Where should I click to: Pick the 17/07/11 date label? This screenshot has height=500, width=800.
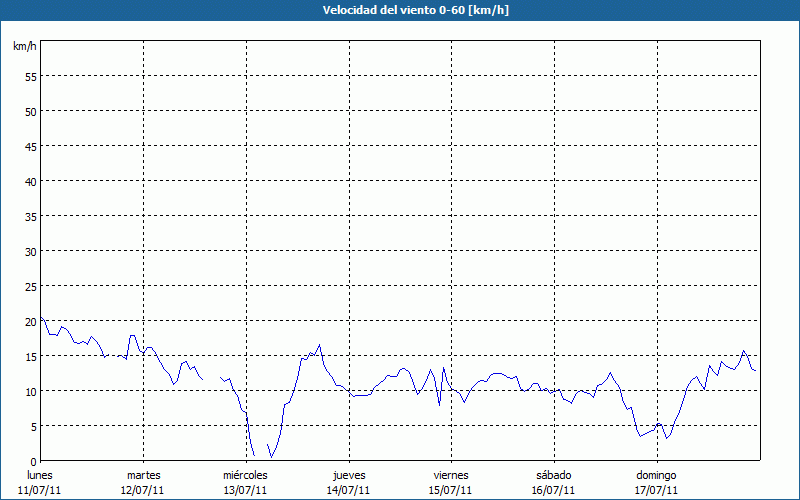point(657,490)
